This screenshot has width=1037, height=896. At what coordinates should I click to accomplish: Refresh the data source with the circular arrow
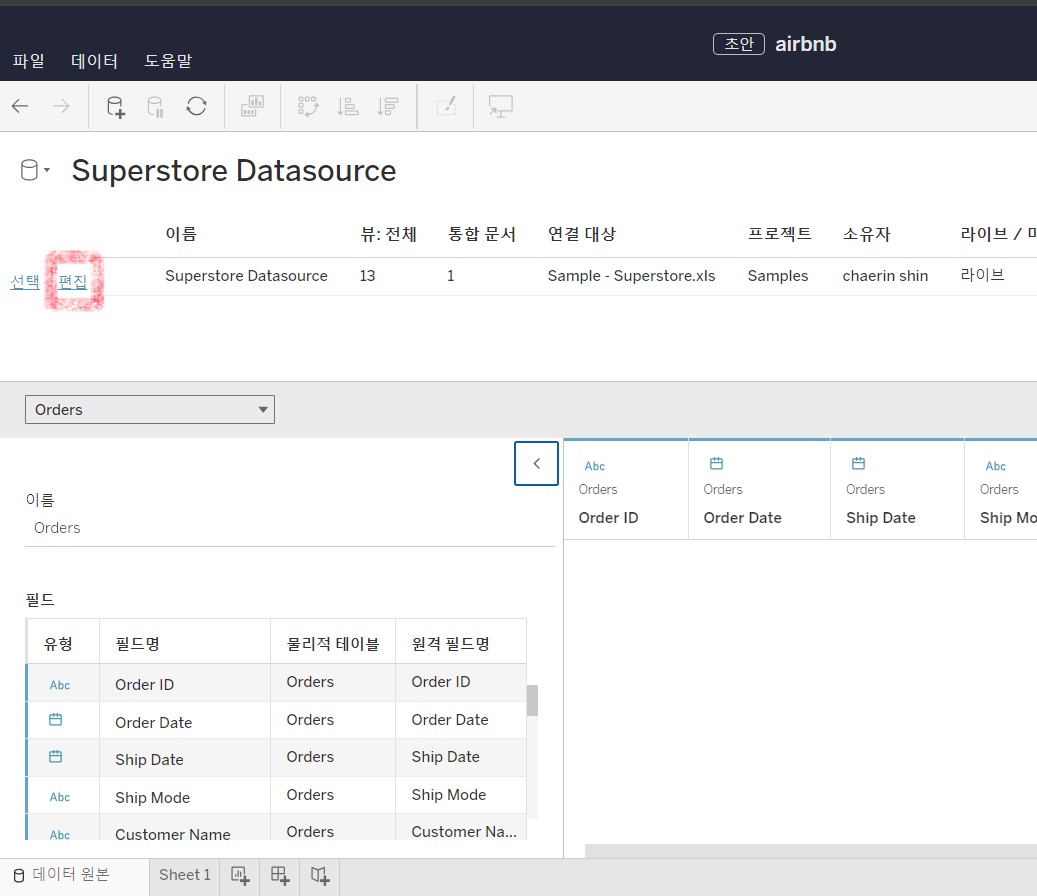pyautogui.click(x=196, y=106)
